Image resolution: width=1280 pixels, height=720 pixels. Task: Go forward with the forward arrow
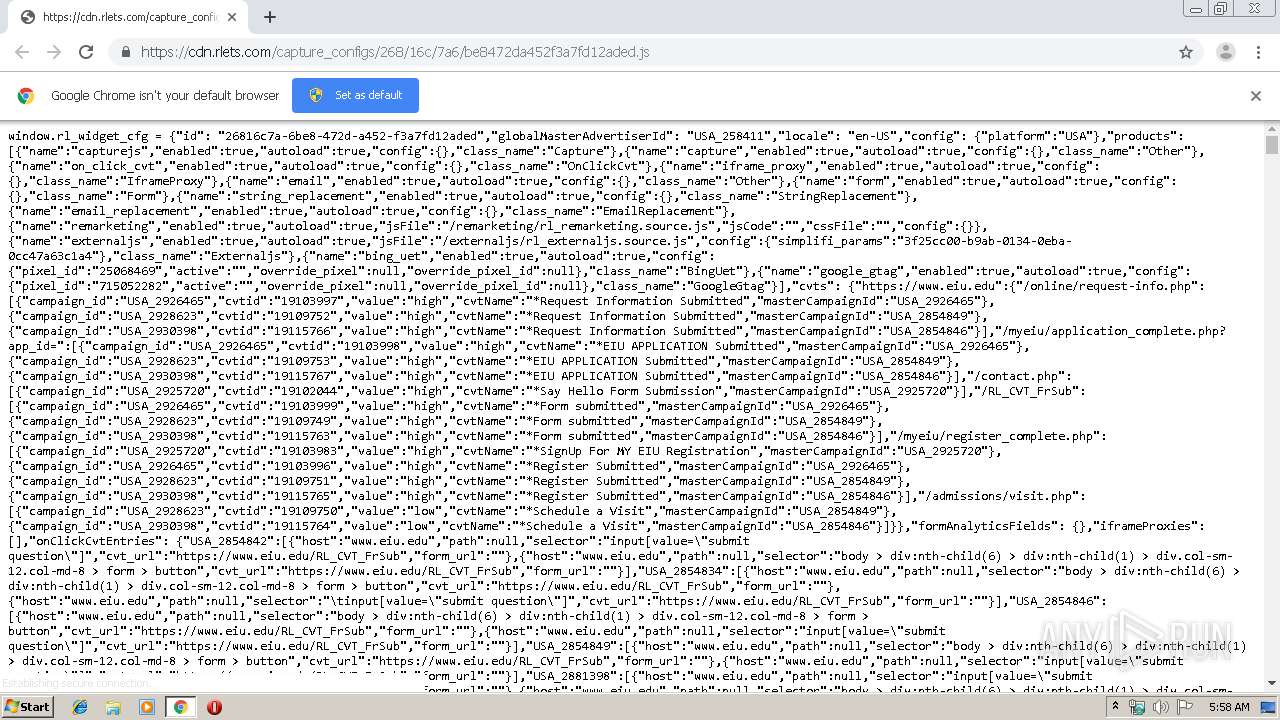coord(54,52)
